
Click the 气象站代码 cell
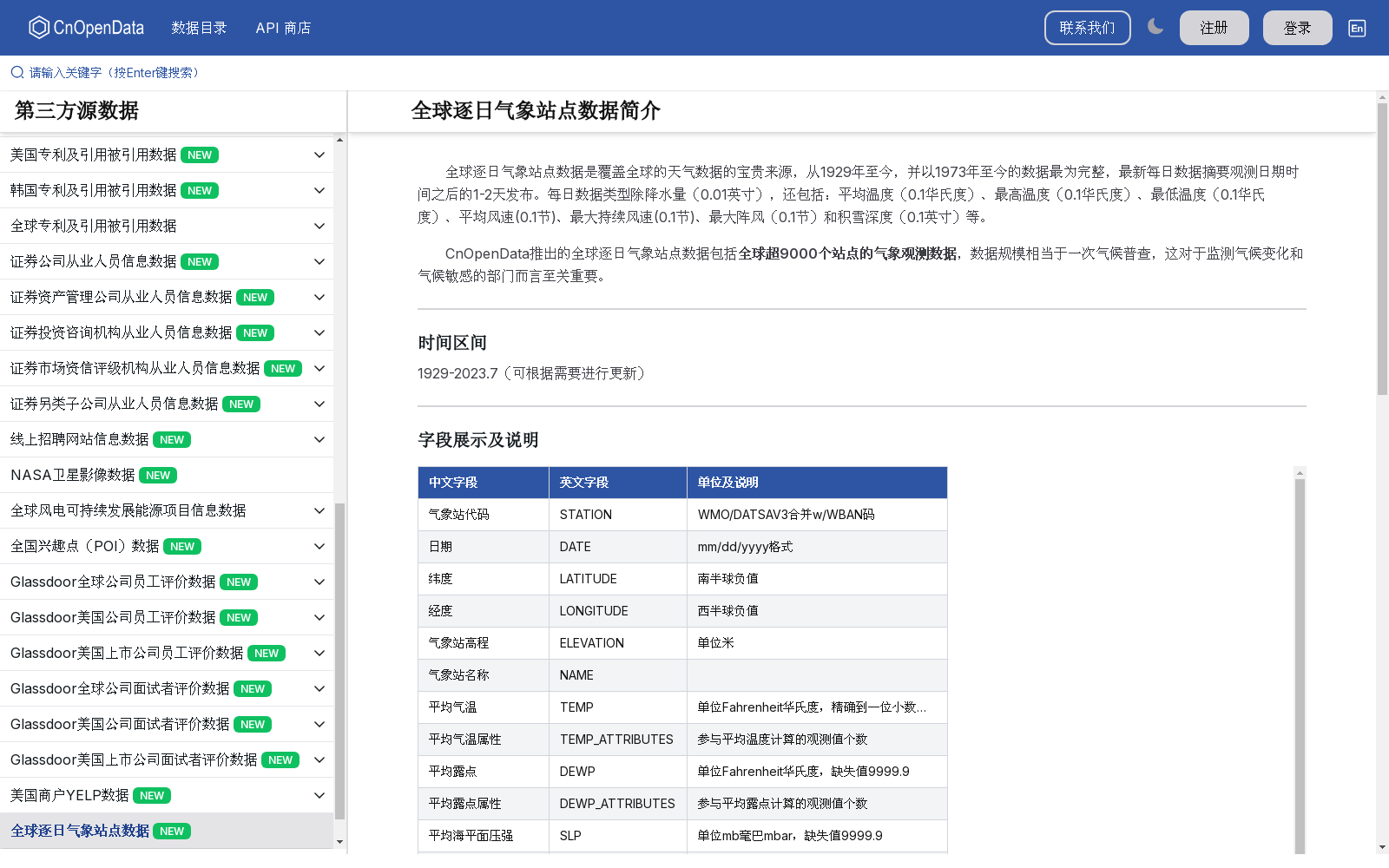pos(484,515)
